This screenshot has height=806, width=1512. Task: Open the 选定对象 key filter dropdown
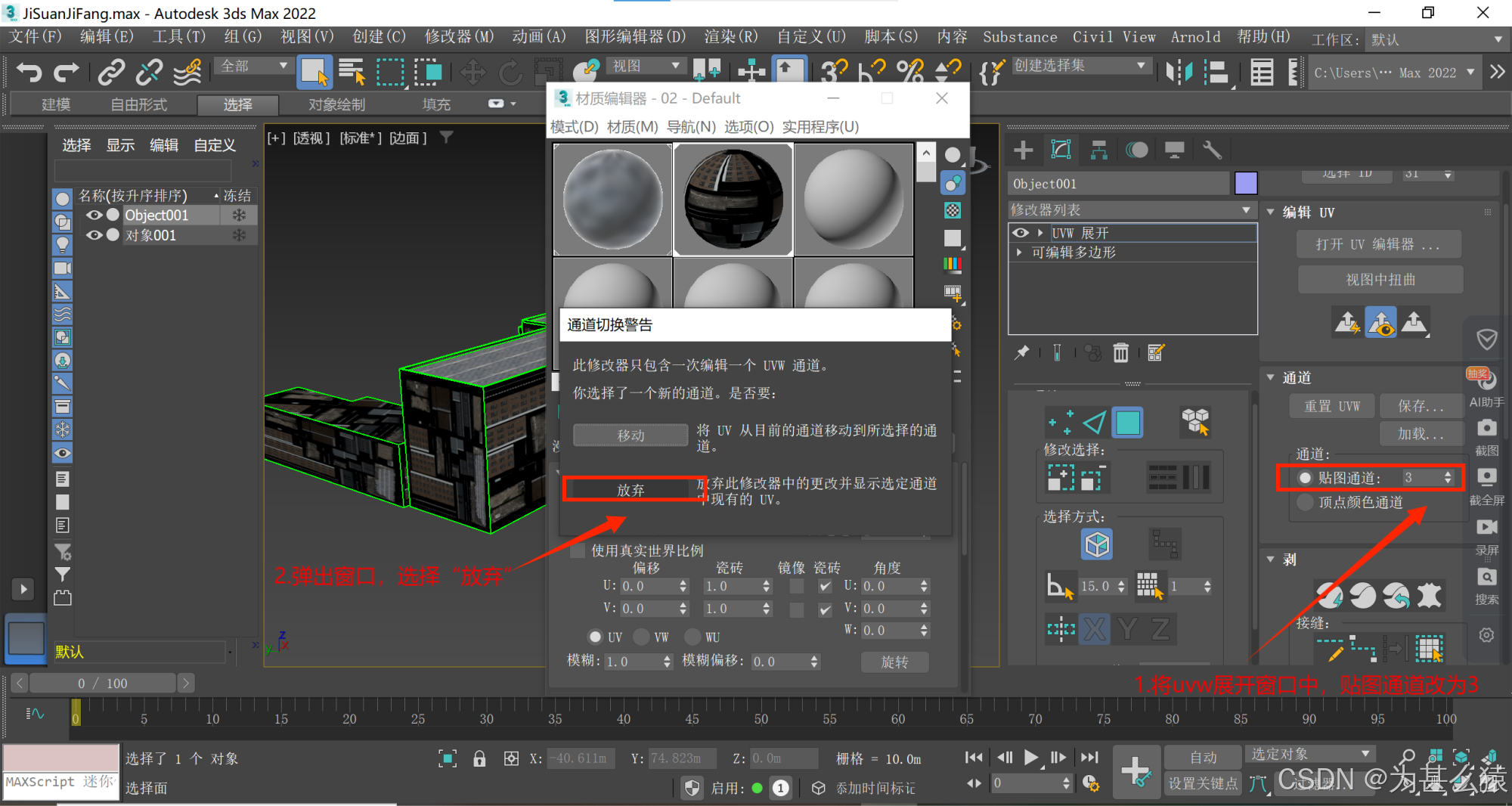[x=1309, y=754]
